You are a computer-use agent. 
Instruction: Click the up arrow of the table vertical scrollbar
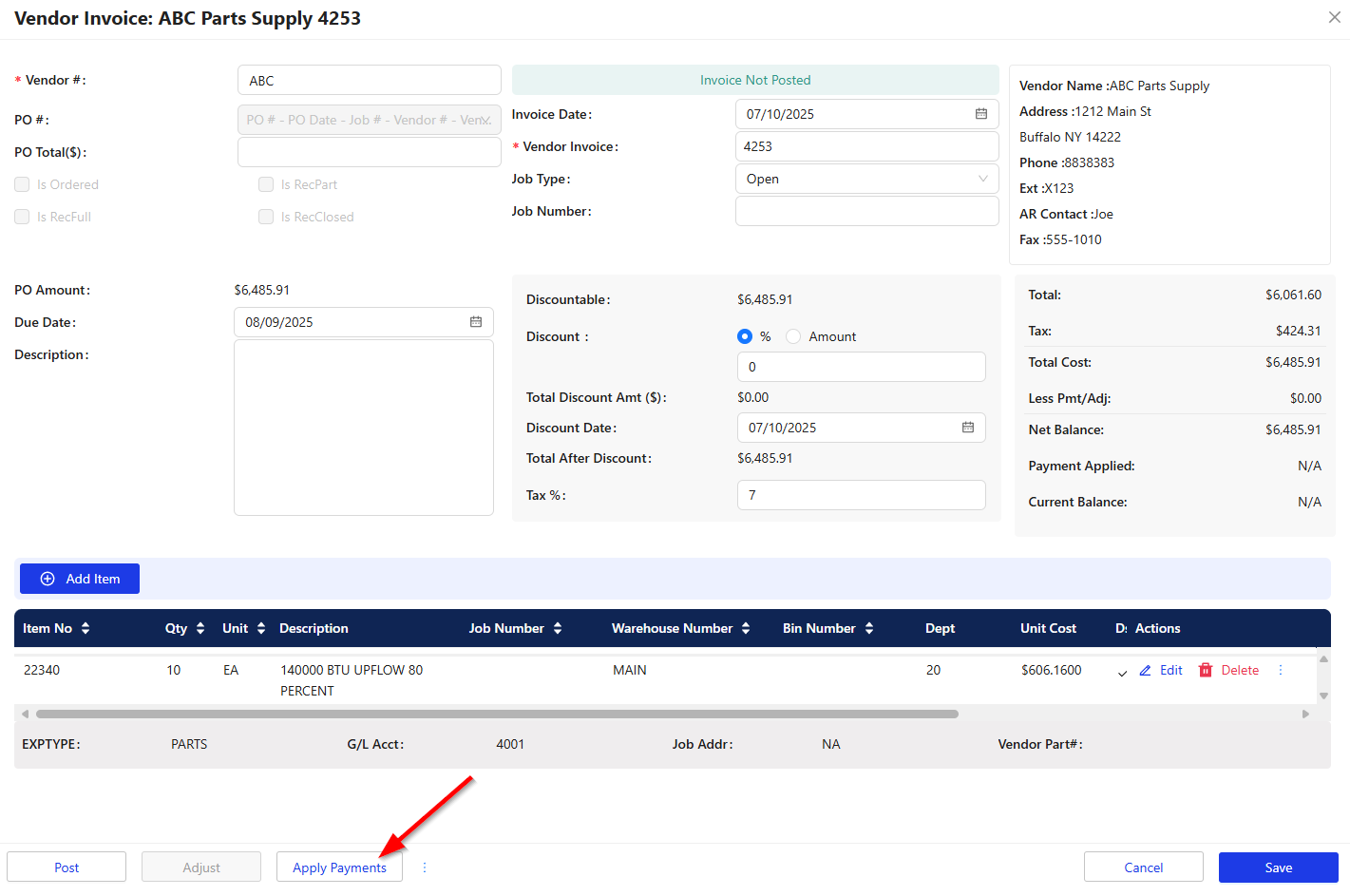(1323, 658)
